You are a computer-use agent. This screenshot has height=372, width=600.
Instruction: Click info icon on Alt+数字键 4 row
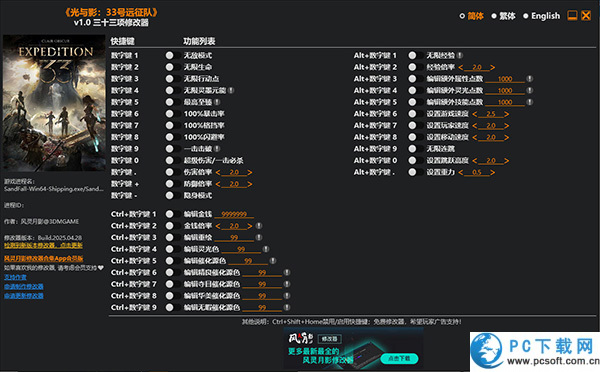[530, 91]
